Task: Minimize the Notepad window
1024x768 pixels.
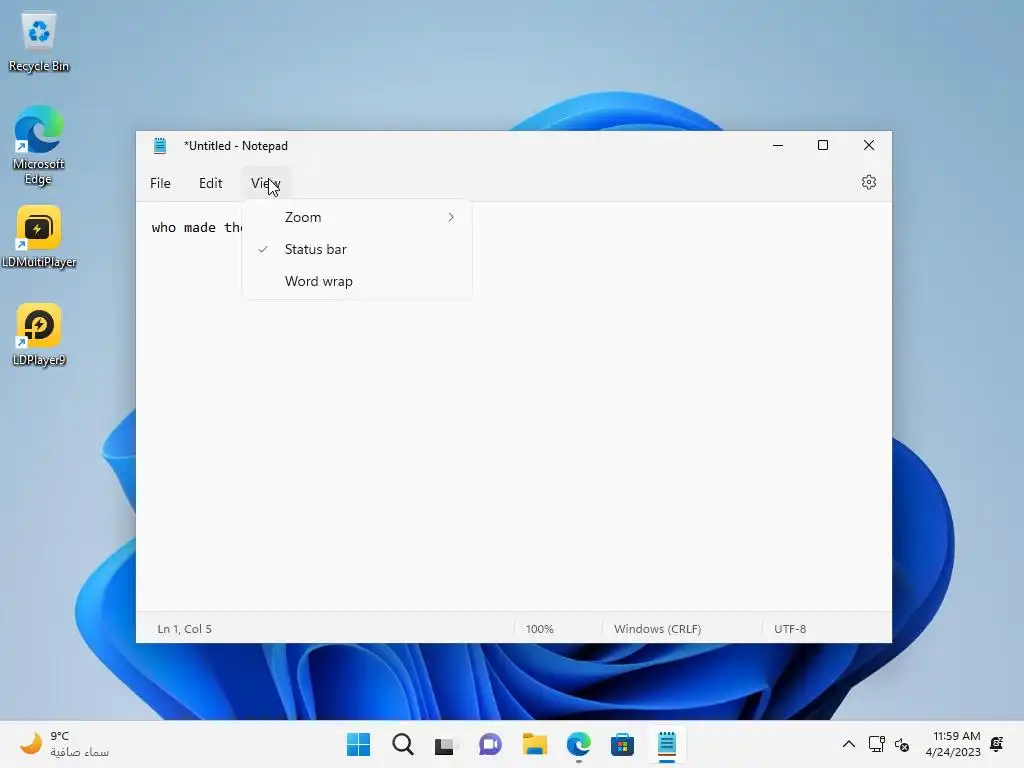Action: [778, 146]
